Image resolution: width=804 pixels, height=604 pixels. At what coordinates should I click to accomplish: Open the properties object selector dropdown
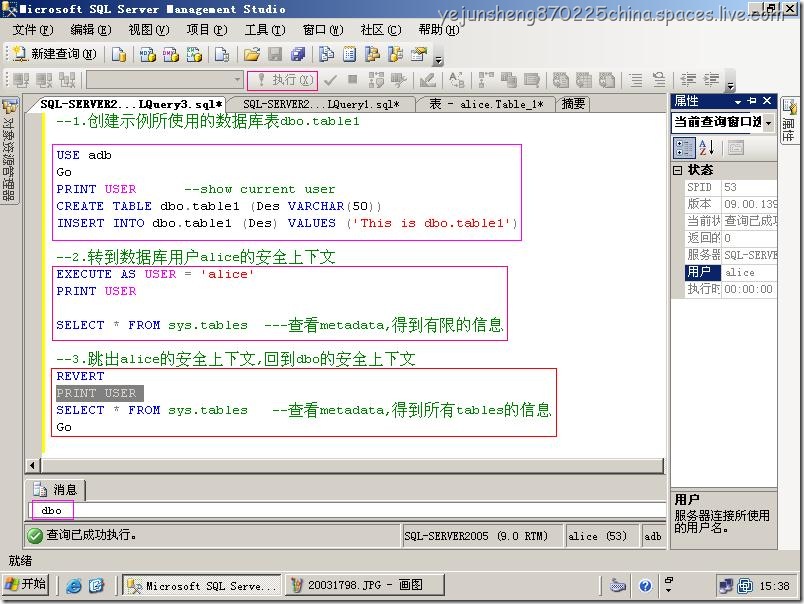coord(768,123)
